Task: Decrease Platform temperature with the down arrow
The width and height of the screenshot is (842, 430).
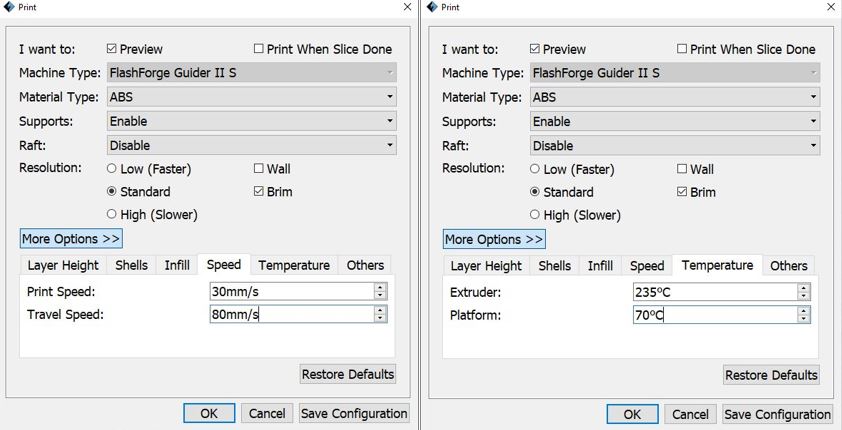Action: coord(803,319)
